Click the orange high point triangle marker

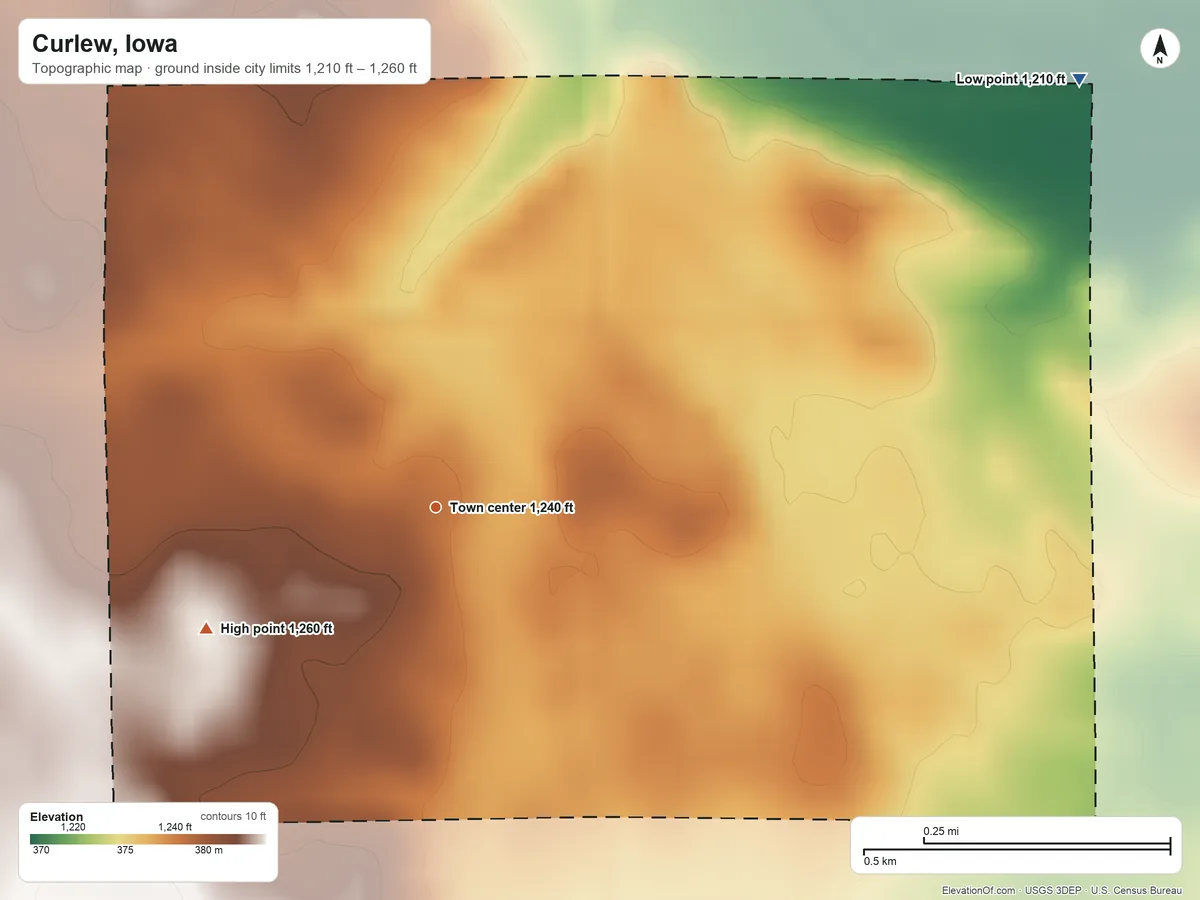tap(206, 628)
